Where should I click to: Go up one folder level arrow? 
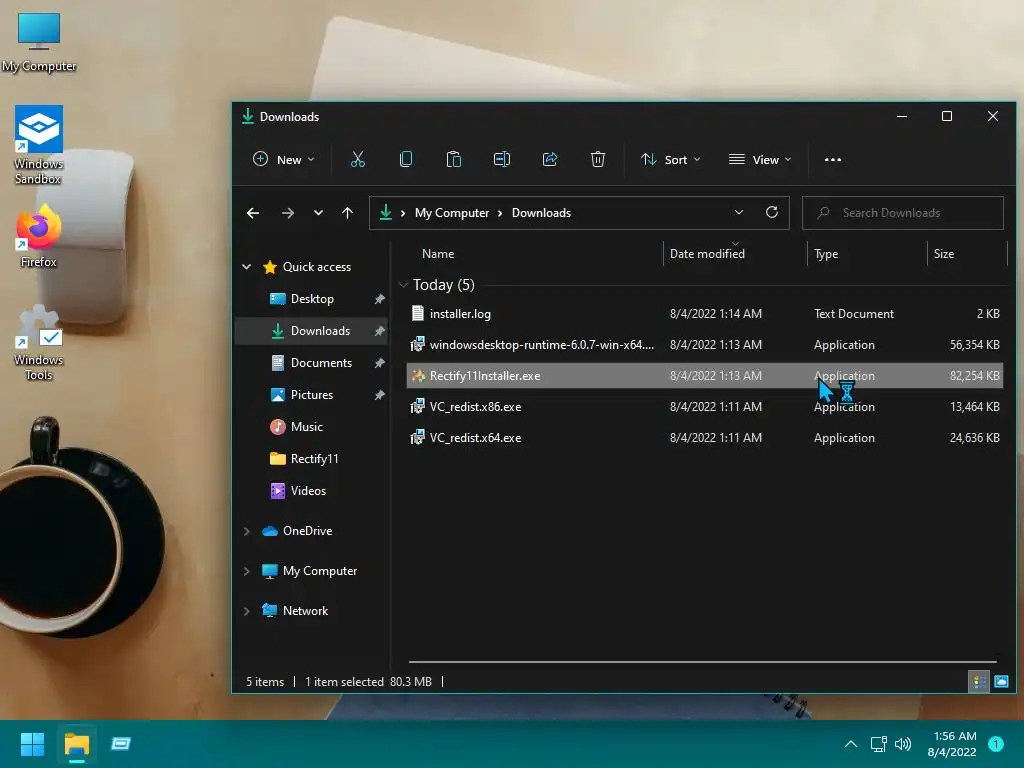[347, 213]
